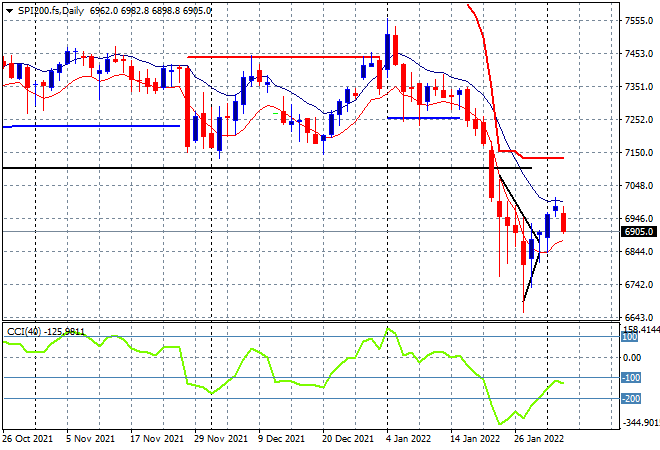Click the 26 Oct 2021 date label
Screen dimensions: 660x450
tap(27, 439)
